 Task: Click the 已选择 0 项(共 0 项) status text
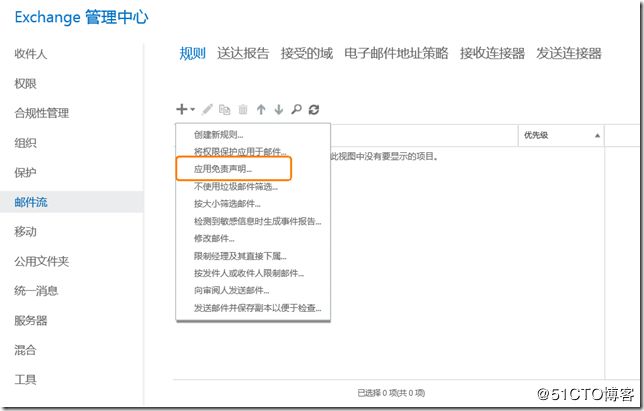(x=391, y=393)
